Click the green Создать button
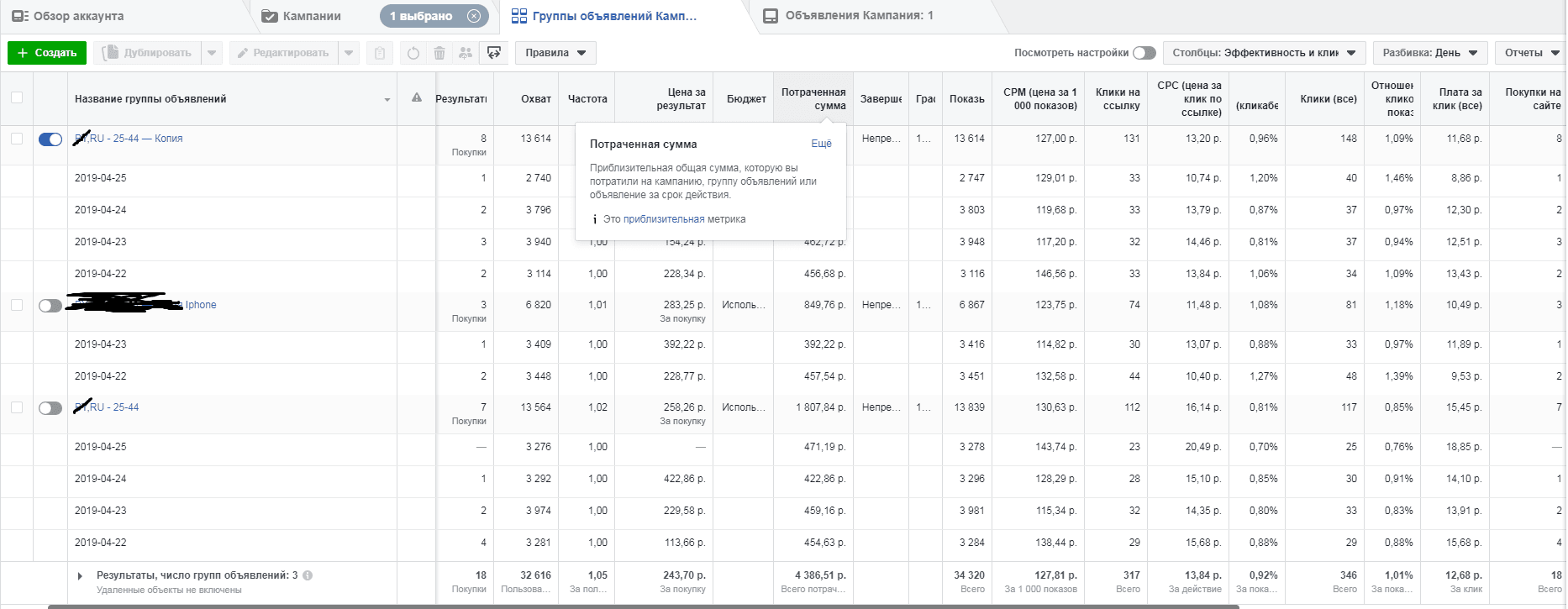The image size is (1568, 609). [47, 53]
